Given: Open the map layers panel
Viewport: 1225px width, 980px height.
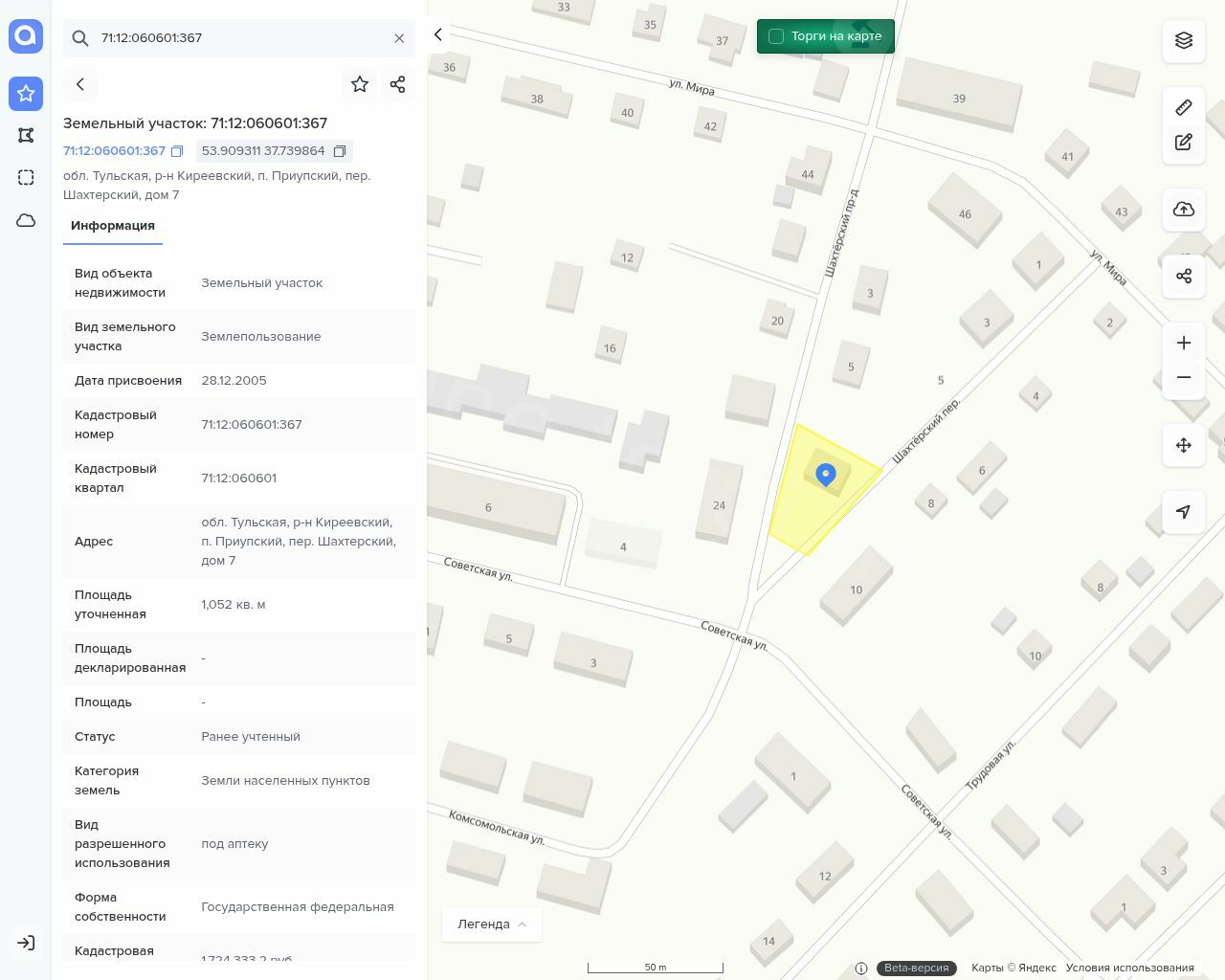Looking at the screenshot, I should tap(1184, 40).
